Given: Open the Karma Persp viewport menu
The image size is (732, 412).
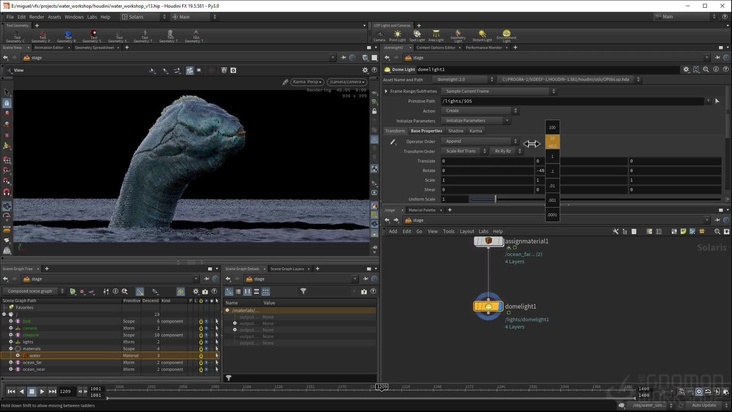Looking at the screenshot, I should (x=307, y=82).
